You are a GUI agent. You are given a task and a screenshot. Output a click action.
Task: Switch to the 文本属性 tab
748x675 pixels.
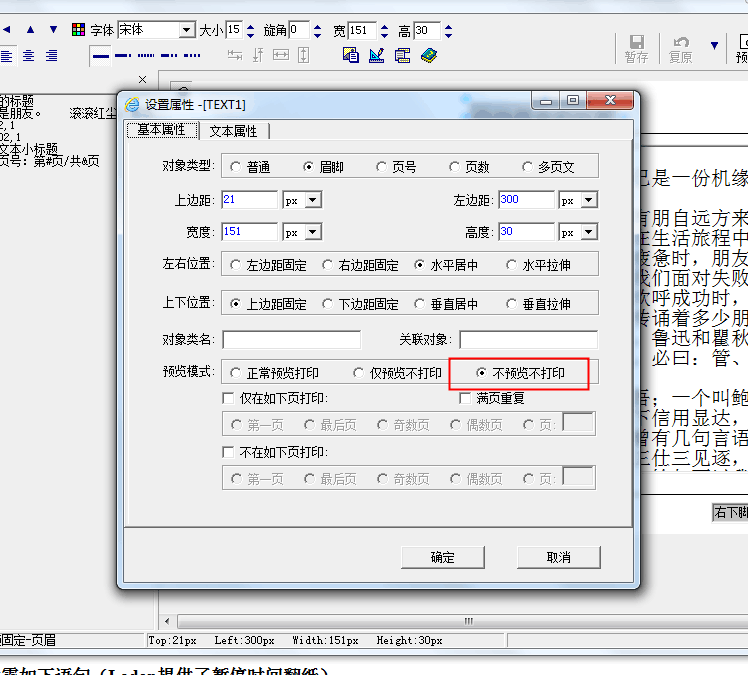(x=233, y=131)
